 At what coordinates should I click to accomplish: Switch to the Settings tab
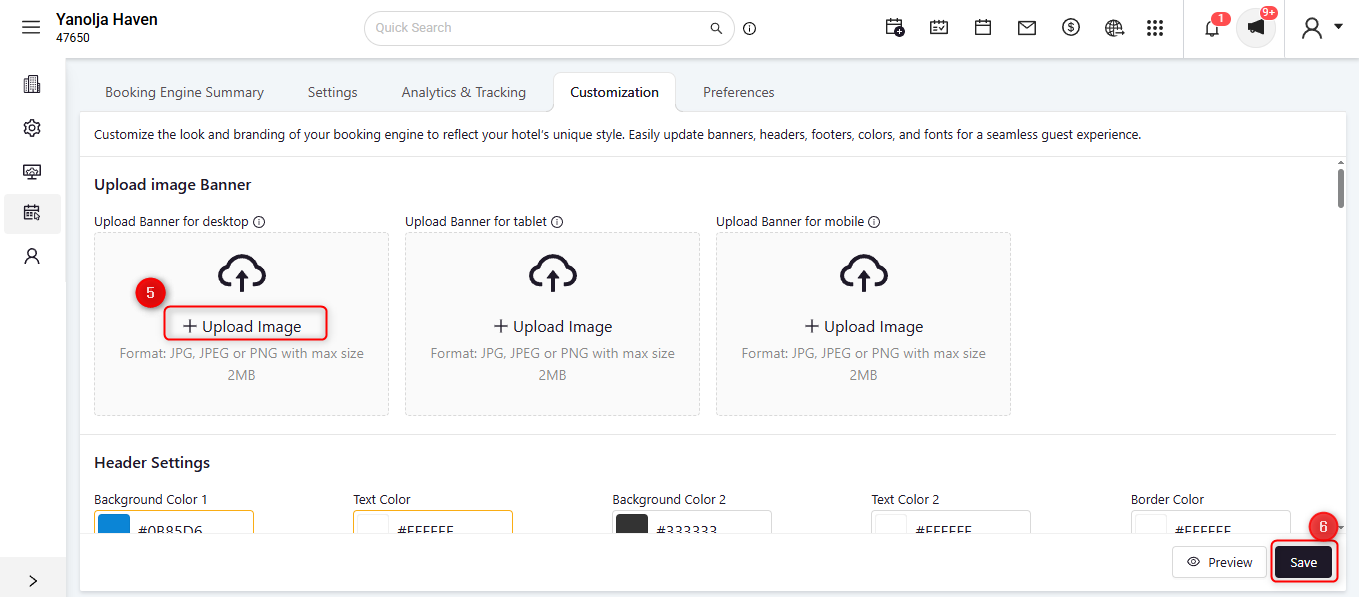pos(332,92)
